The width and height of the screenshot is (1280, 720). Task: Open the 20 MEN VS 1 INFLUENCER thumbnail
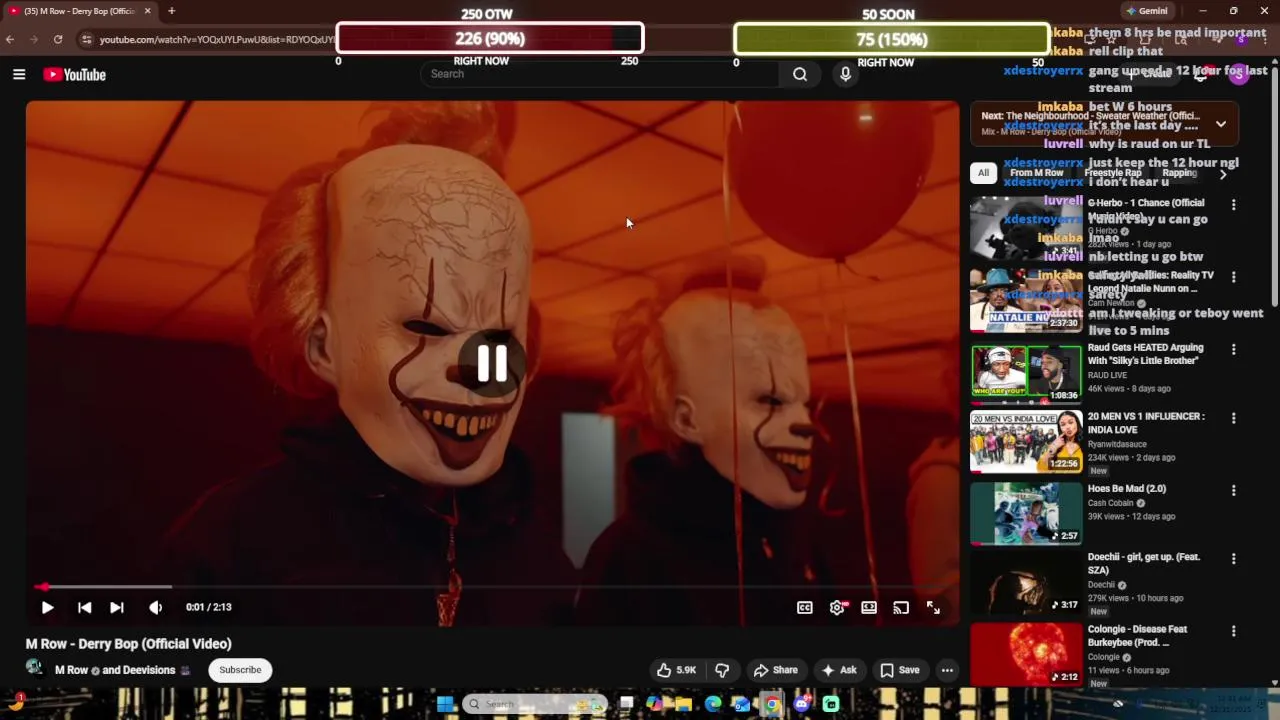tap(1026, 441)
